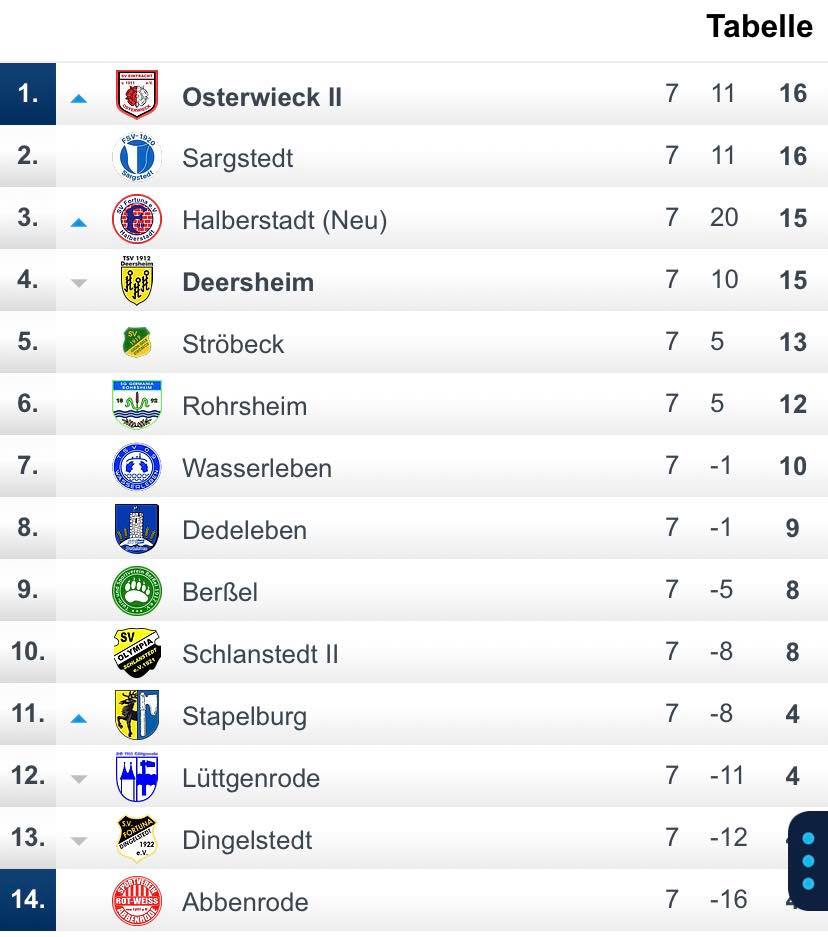Click the up arrow beside Osterwieck II
828x937 pixels.
(x=79, y=99)
